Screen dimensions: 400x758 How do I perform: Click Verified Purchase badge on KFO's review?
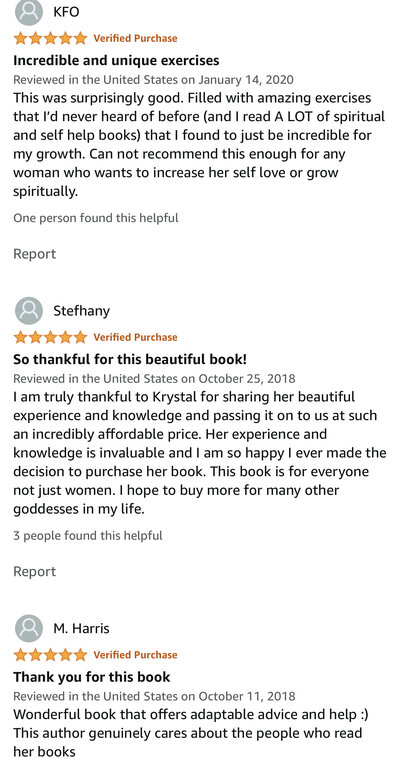click(x=135, y=38)
